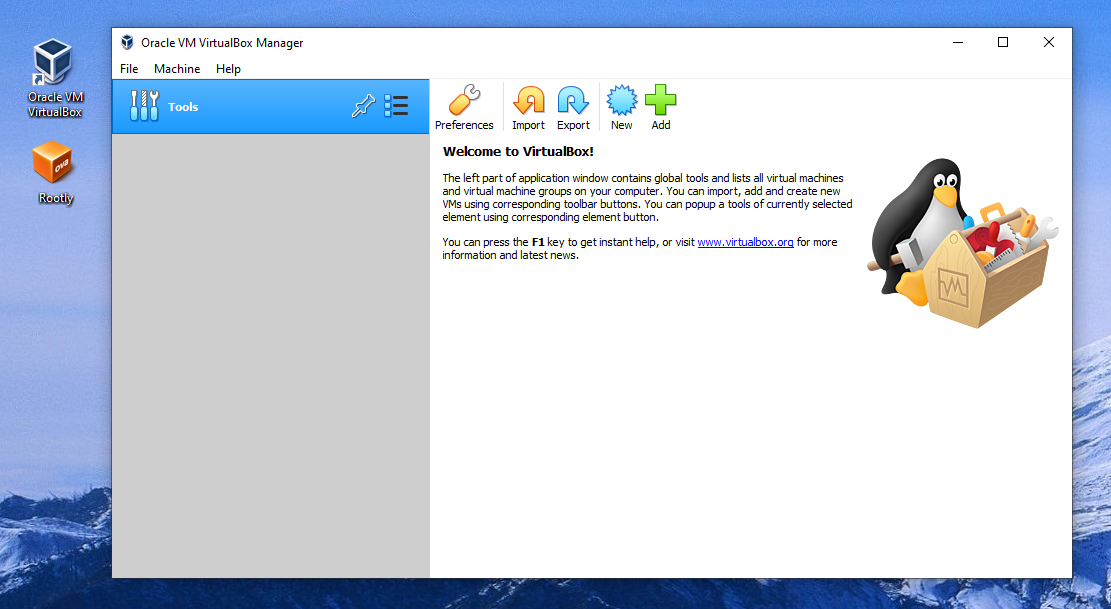Select the Tools entry in the sidebar

tap(183, 106)
